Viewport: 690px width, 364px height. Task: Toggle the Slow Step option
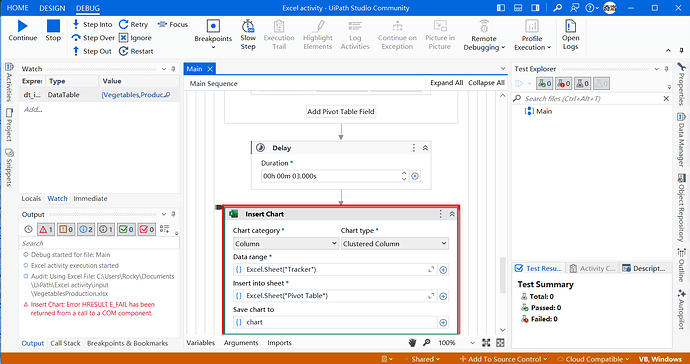tap(248, 35)
